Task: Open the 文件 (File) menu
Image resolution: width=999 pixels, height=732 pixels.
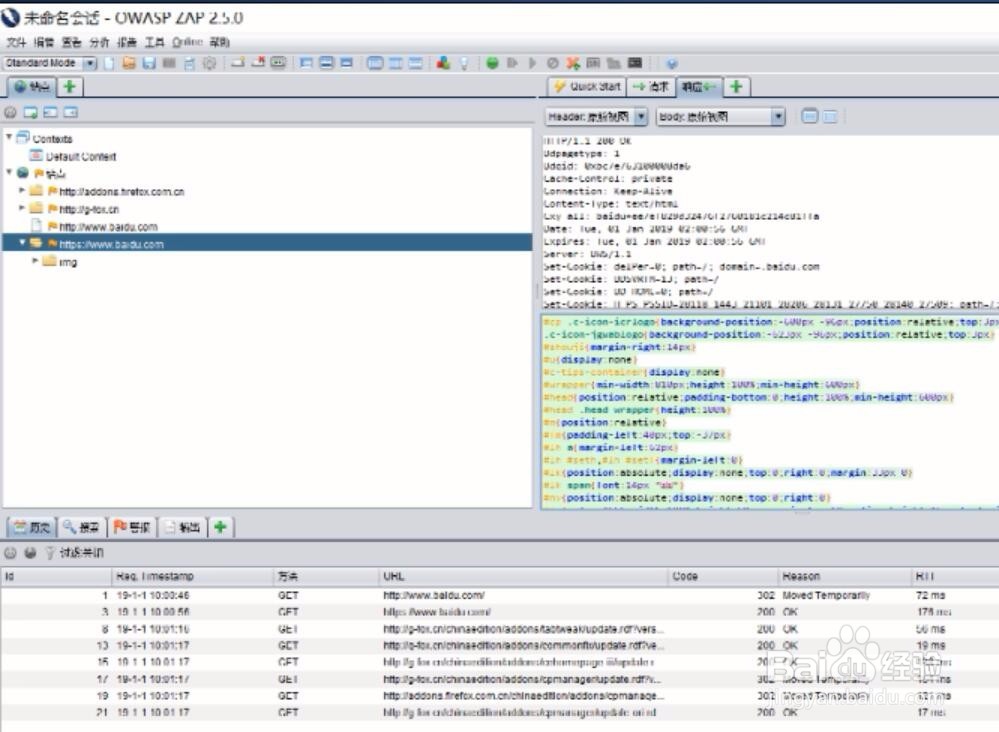Action: coord(16,42)
